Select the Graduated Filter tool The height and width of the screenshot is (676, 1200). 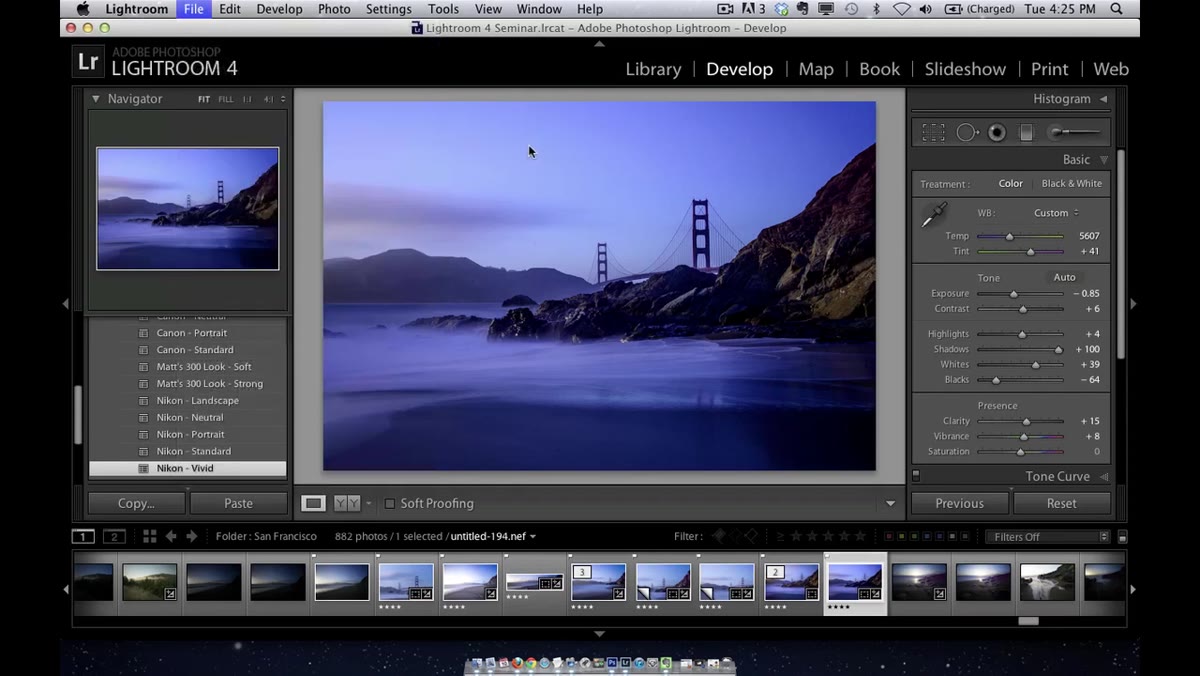(1026, 132)
